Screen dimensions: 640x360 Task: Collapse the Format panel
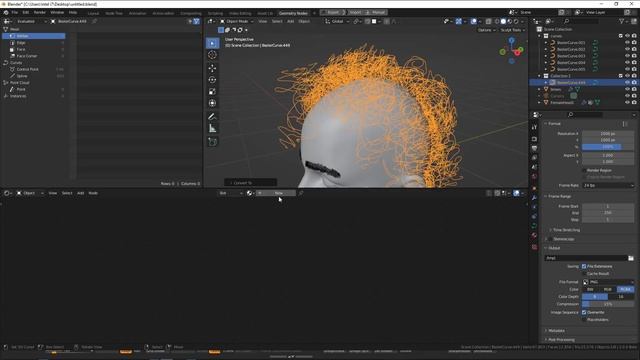pyautogui.click(x=554, y=124)
